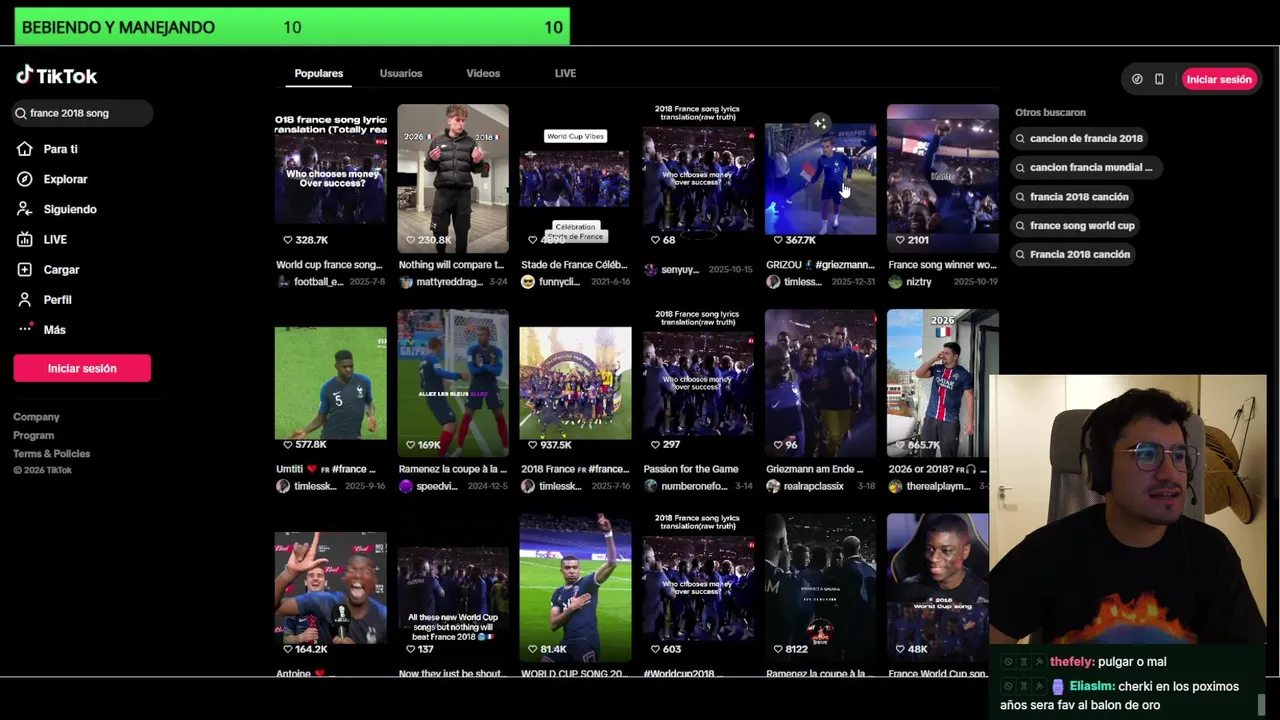Open the Griezmann am Ende video thumbnail
Image resolution: width=1280 pixels, height=720 pixels.
click(820, 383)
